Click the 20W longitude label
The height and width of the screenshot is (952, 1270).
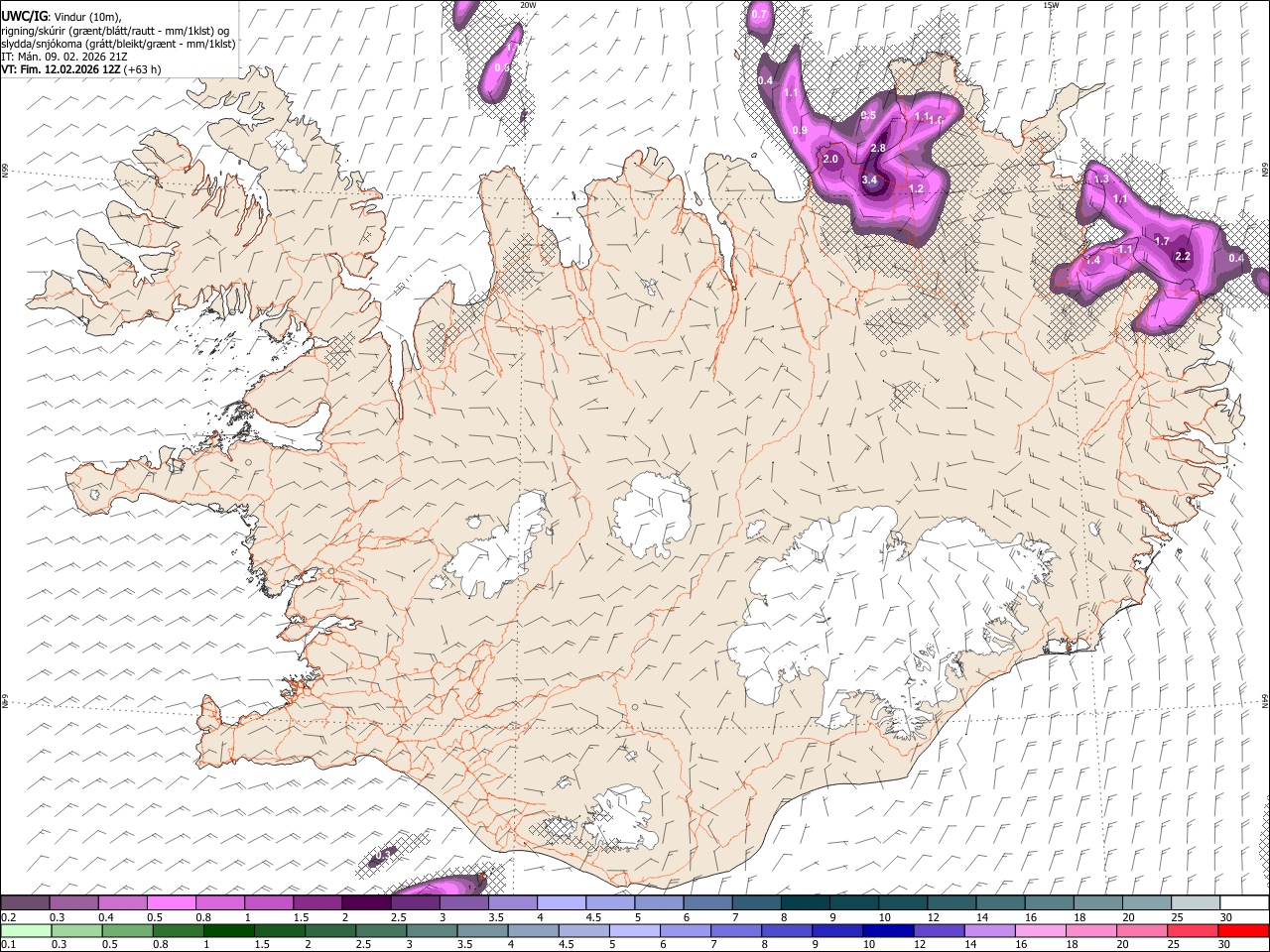[528, 5]
